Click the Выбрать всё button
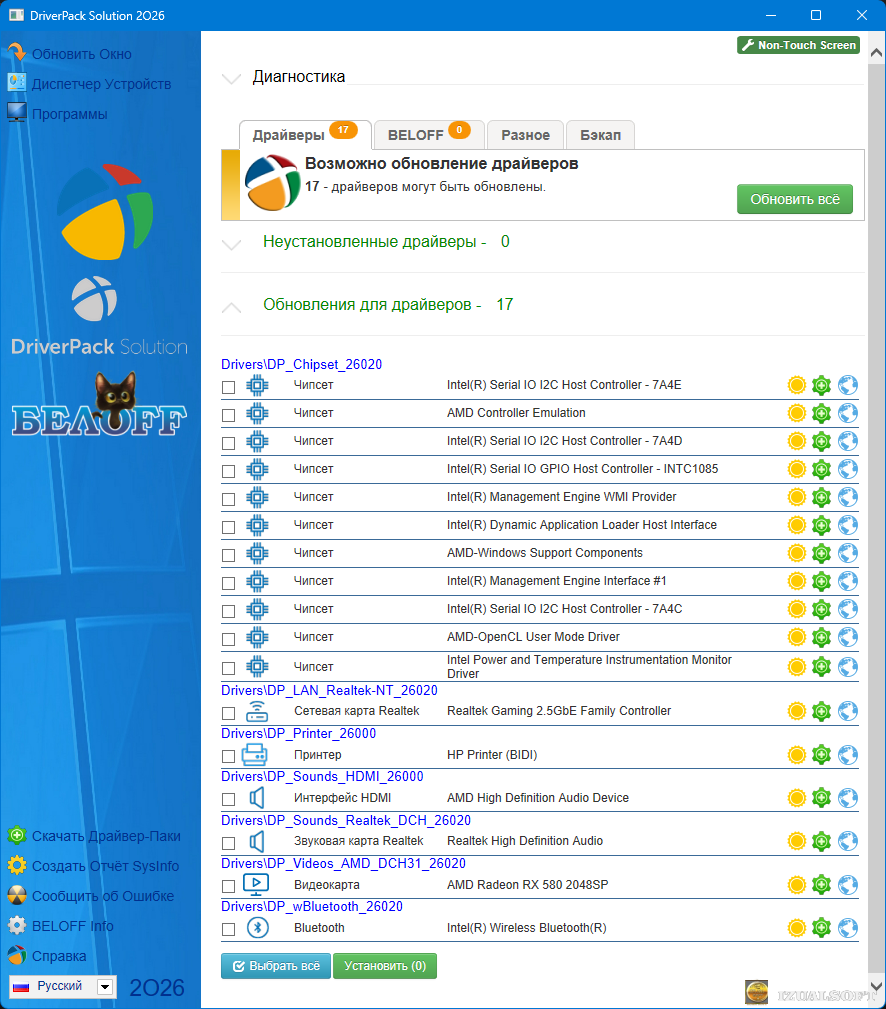This screenshot has height=1009, width=886. (275, 966)
